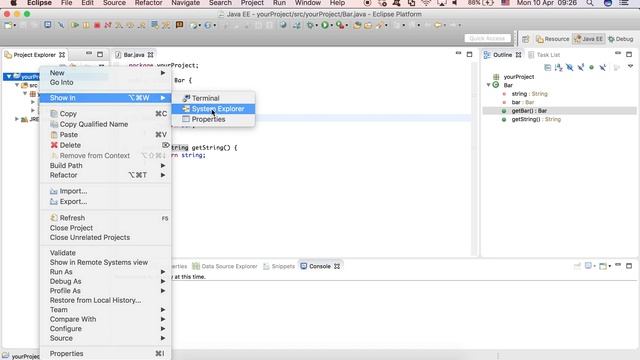This screenshot has height=360, width=640.
Task: Click the Display Selected Console icon
Action: pos(589,266)
